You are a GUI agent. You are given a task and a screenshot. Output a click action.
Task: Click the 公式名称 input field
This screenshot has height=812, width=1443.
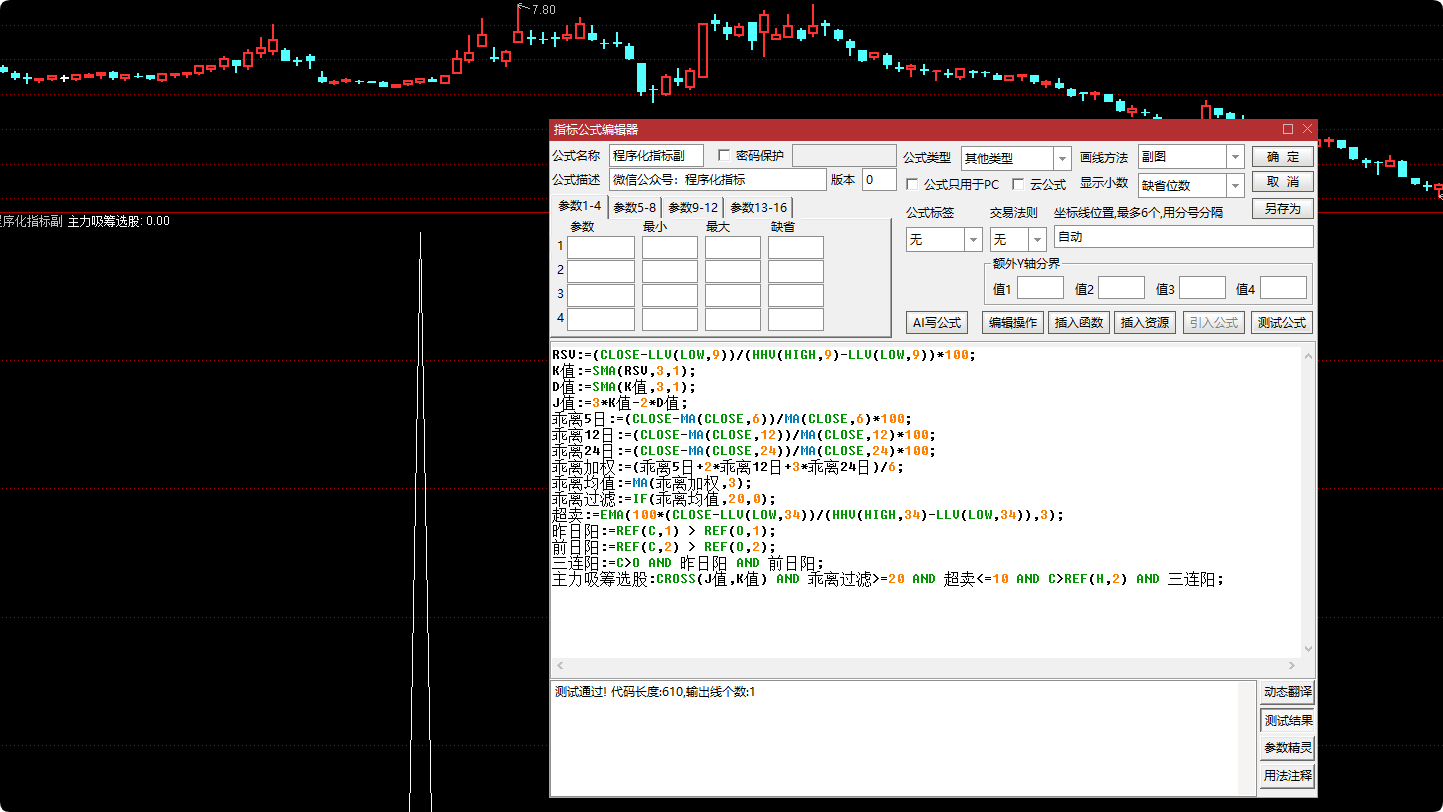click(656, 155)
